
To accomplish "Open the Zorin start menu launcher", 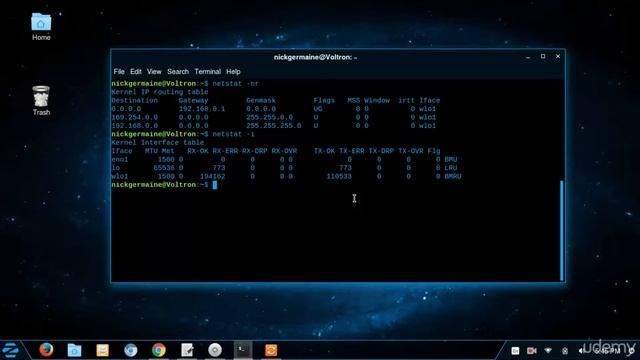I will point(10,350).
